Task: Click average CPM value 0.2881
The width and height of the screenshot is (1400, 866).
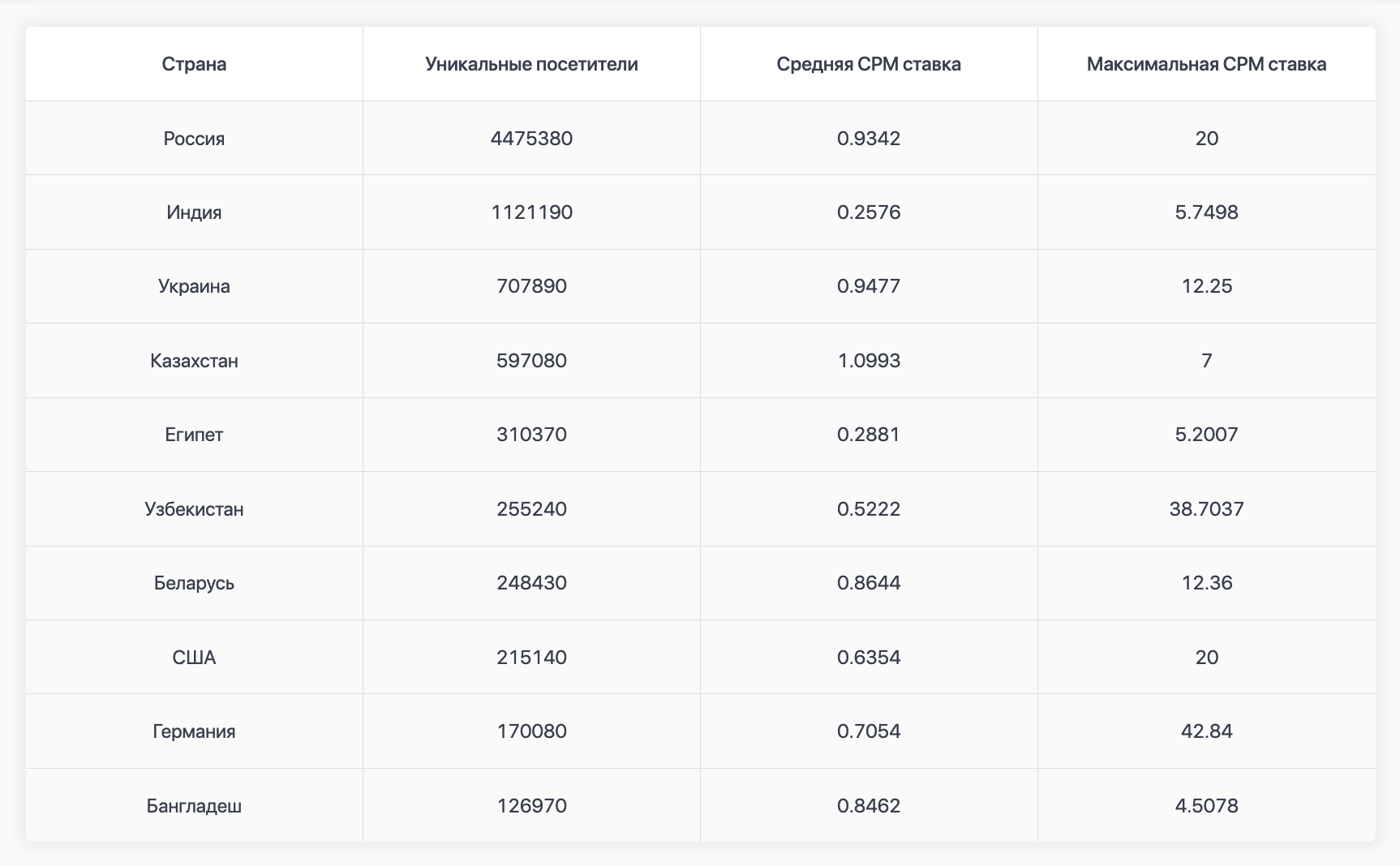Action: 869,435
